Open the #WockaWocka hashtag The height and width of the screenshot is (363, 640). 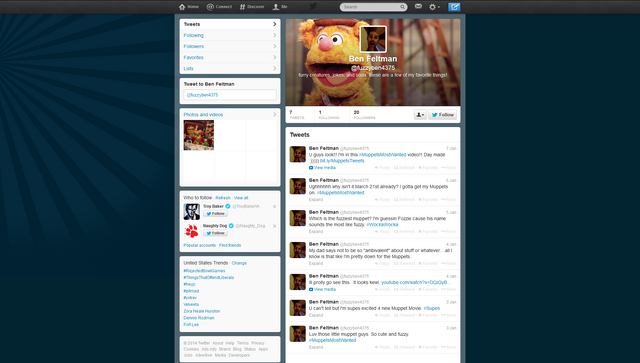coord(382,225)
